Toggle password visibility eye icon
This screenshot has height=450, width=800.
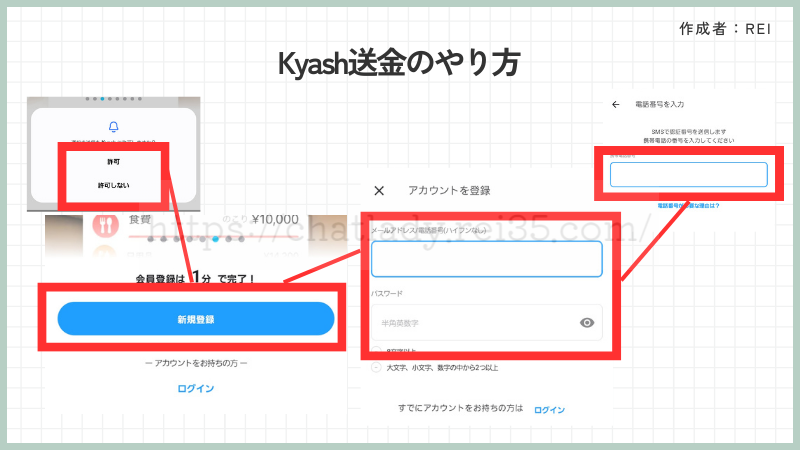click(587, 322)
